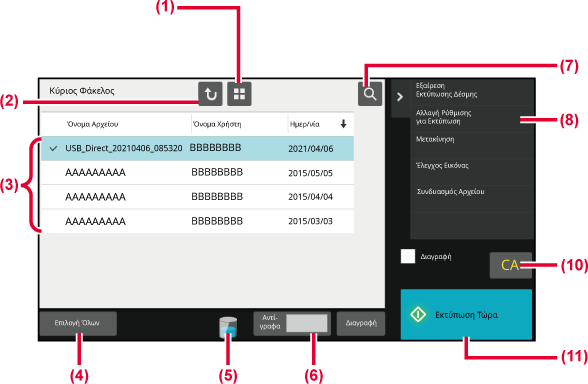Screen dimensions: 588x384
Task: Click the green start diamond icon
Action: [x=418, y=314]
